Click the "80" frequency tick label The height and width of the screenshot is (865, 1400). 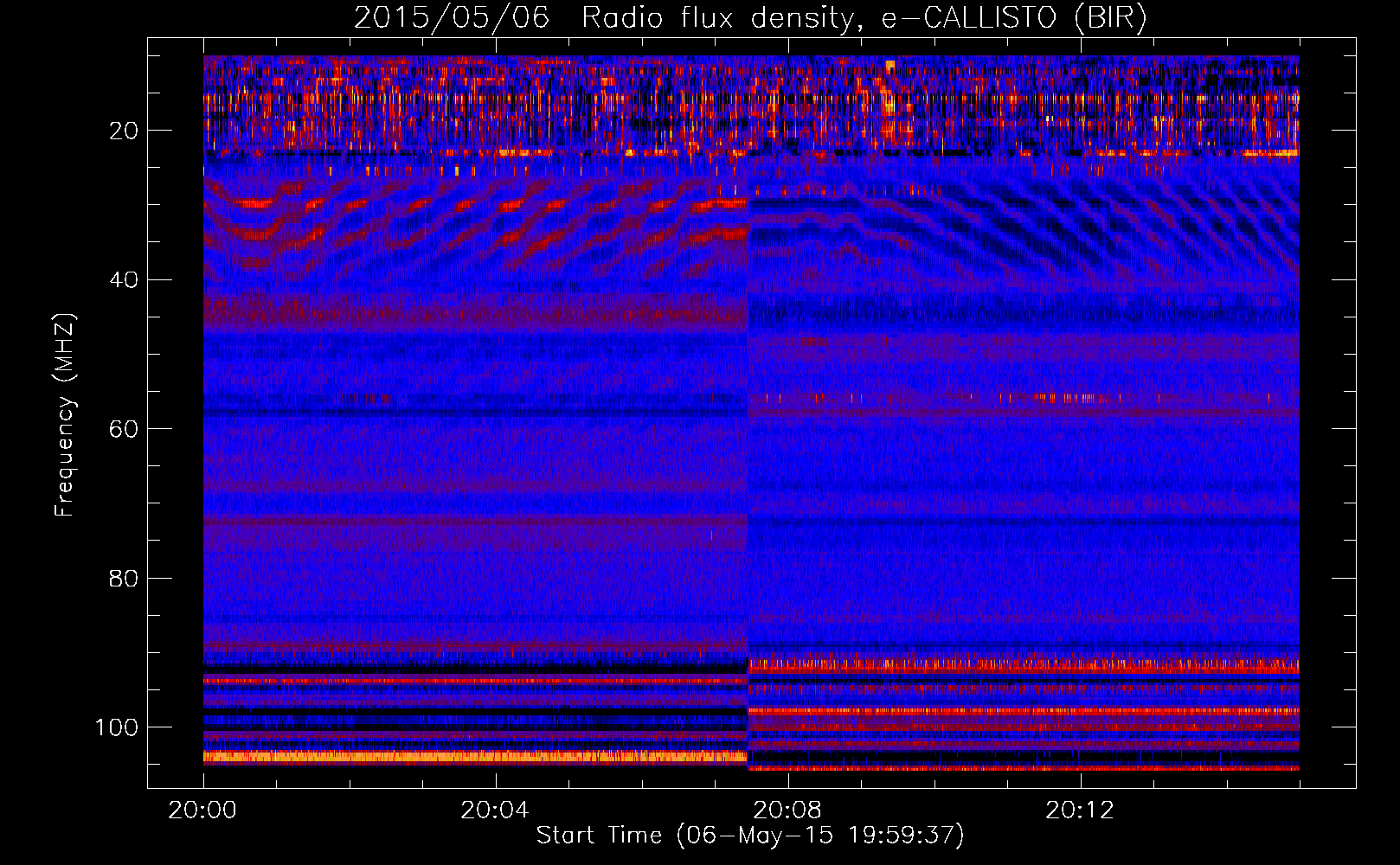point(125,579)
